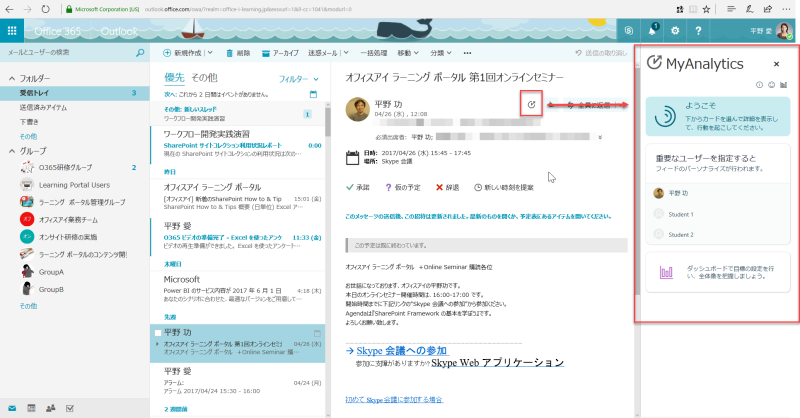Tick the checkbox on the selected 平野 功 message
800x418 pixels.
(x=158, y=333)
